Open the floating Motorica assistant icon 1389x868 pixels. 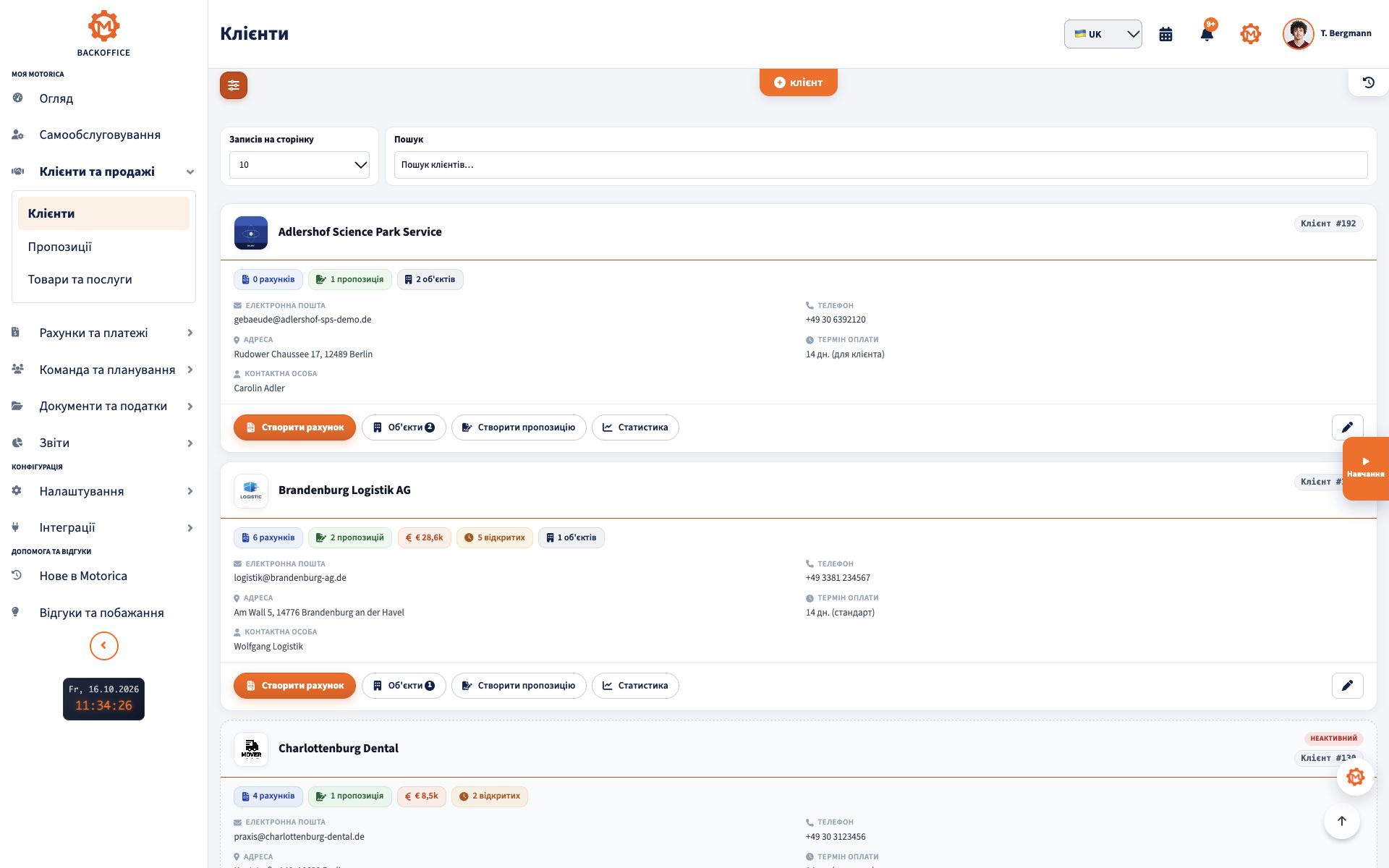coord(1355,777)
